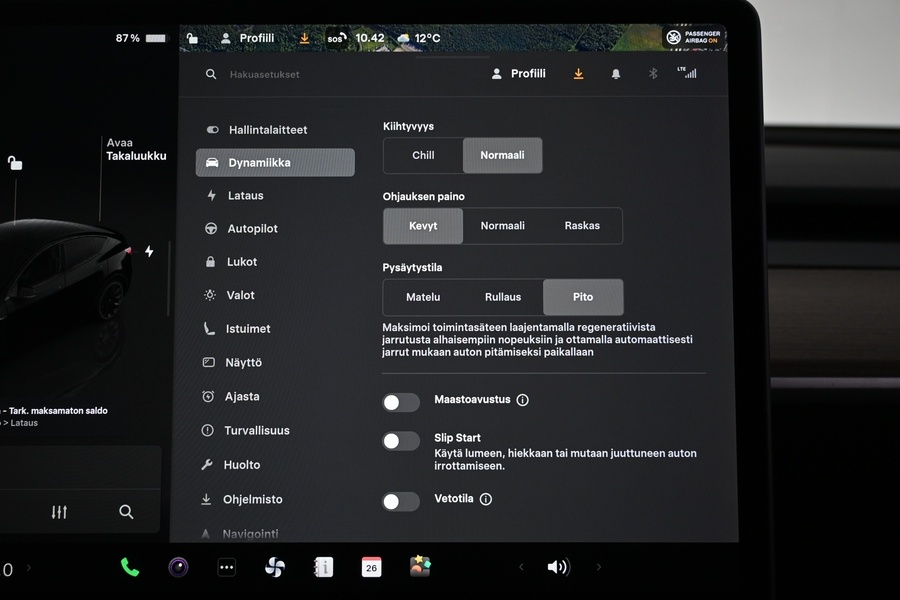Open the three-dots app launcher
Image resolution: width=900 pixels, height=600 pixels.
pyautogui.click(x=227, y=567)
